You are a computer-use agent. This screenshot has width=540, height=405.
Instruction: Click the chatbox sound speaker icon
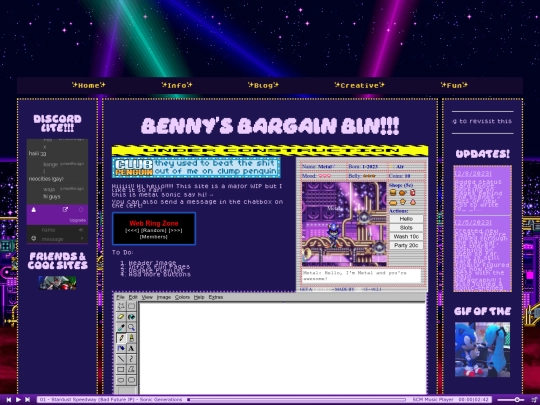[81, 230]
